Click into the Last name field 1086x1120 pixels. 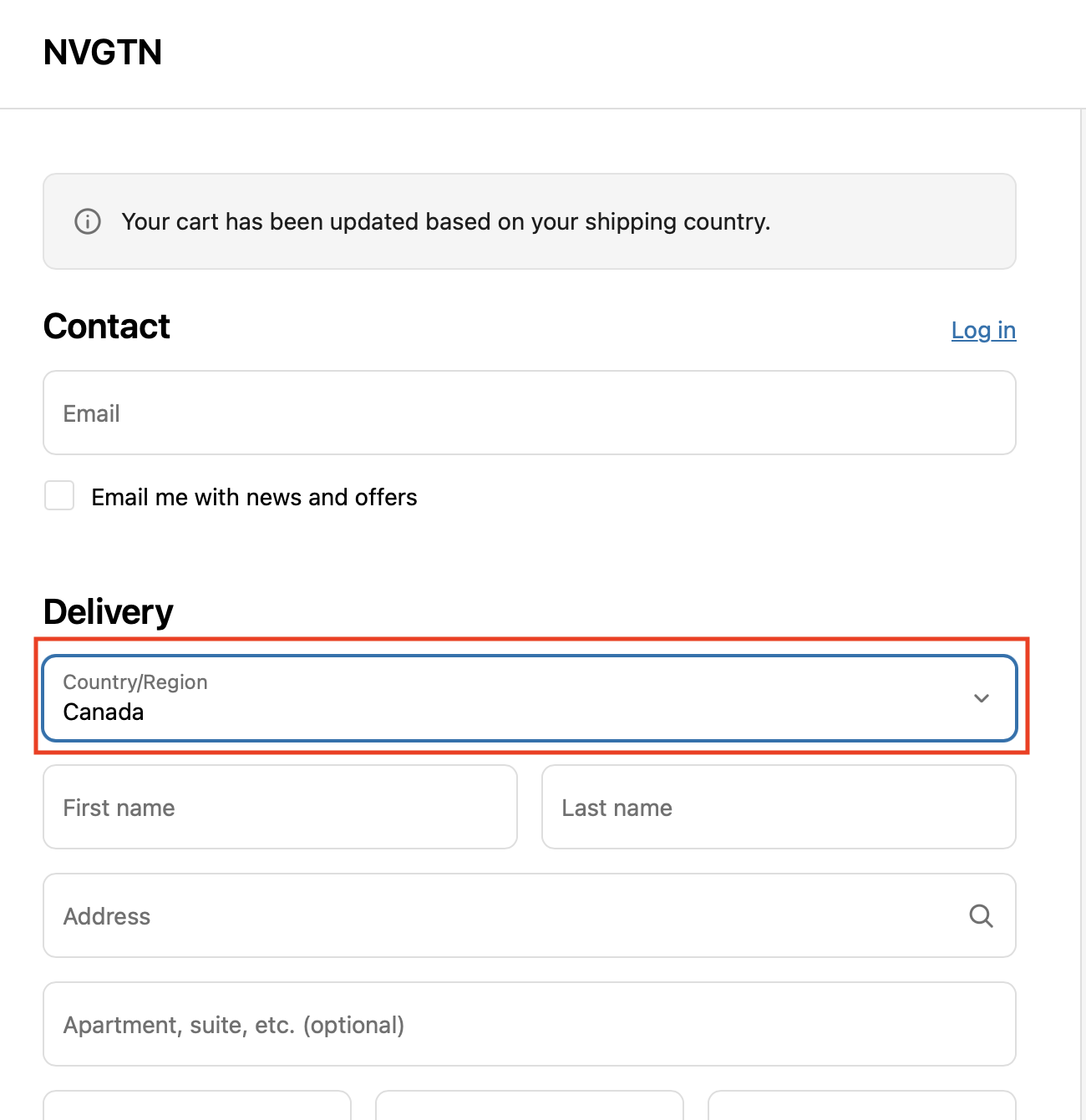coord(779,808)
